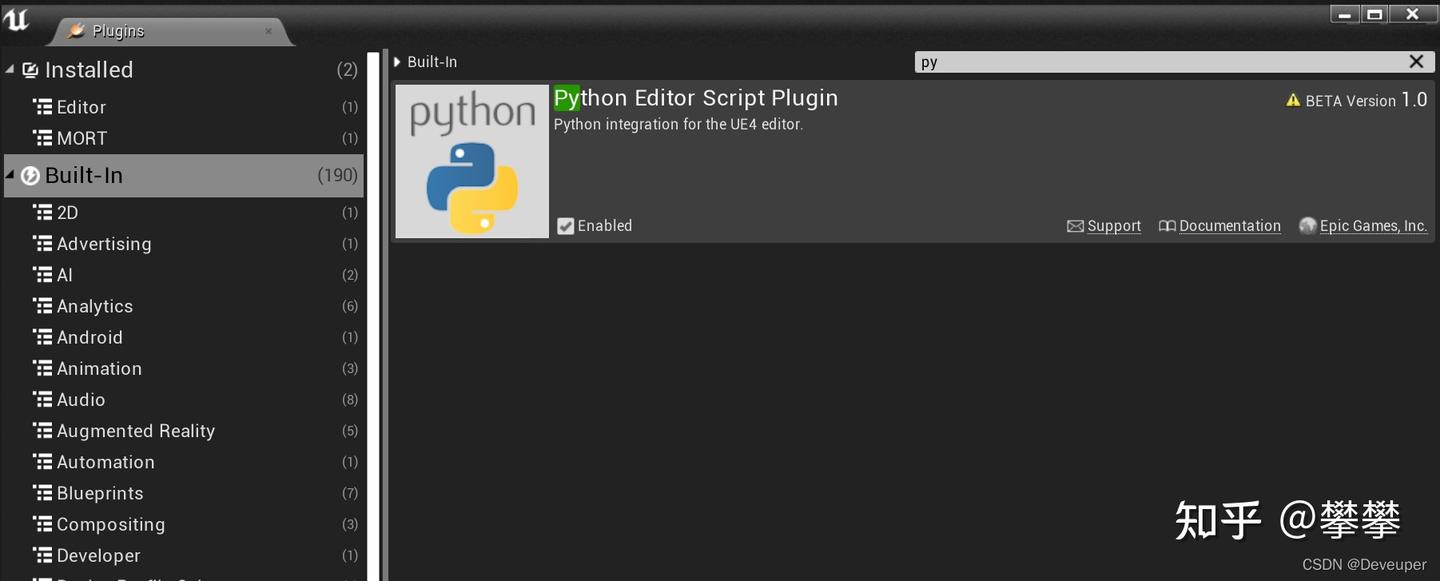Viewport: 1440px width, 581px height.
Task: Click the Built-In category plug icon
Action: click(x=30, y=176)
